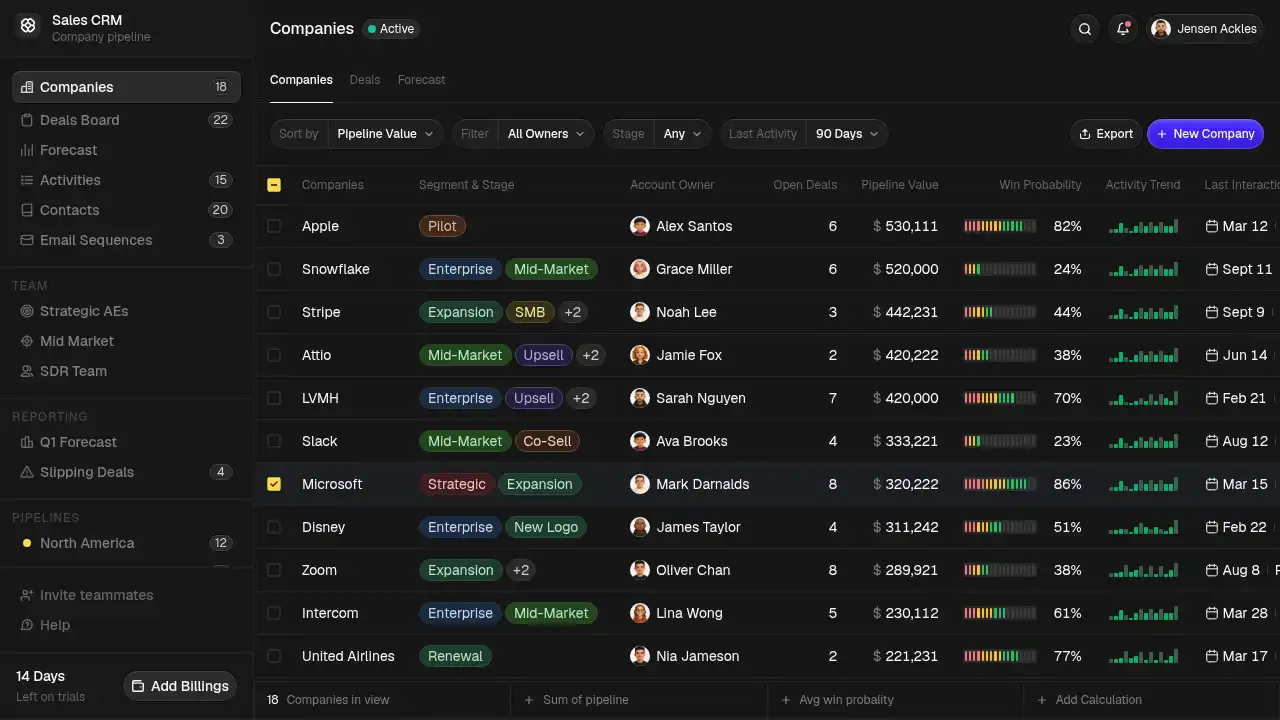The height and width of the screenshot is (720, 1280).
Task: Open notifications bell icon
Action: pos(1123,29)
